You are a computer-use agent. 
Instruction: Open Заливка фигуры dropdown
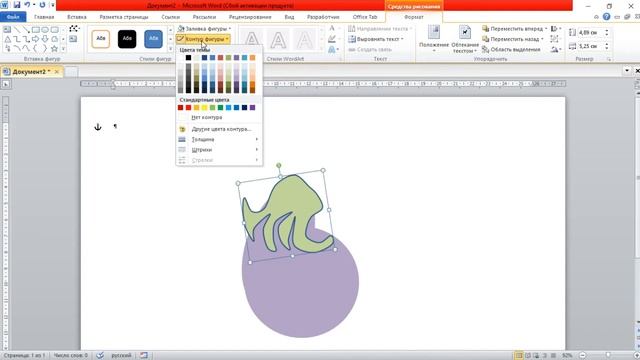point(204,29)
